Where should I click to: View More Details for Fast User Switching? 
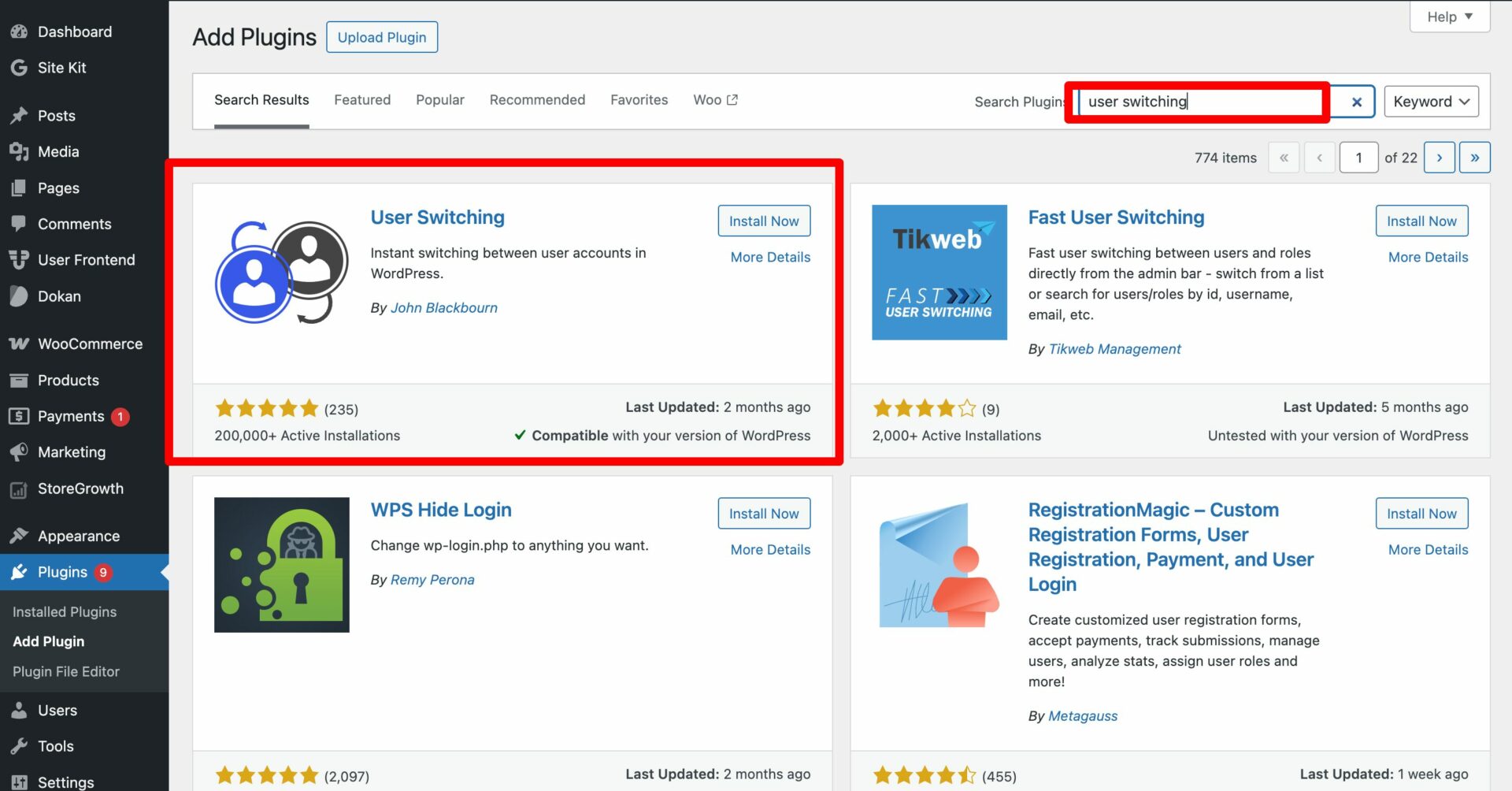[1428, 257]
